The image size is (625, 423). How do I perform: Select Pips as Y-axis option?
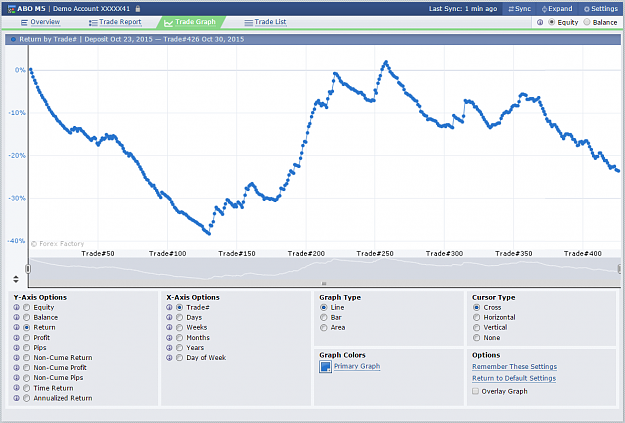pyautogui.click(x=27, y=348)
